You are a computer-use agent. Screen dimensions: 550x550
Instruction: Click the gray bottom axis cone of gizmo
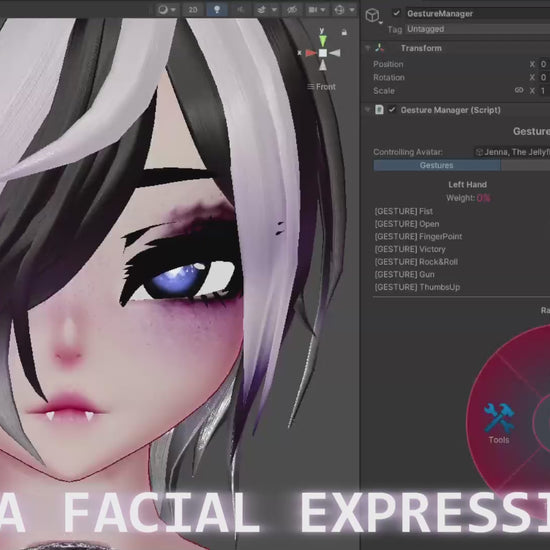(323, 65)
